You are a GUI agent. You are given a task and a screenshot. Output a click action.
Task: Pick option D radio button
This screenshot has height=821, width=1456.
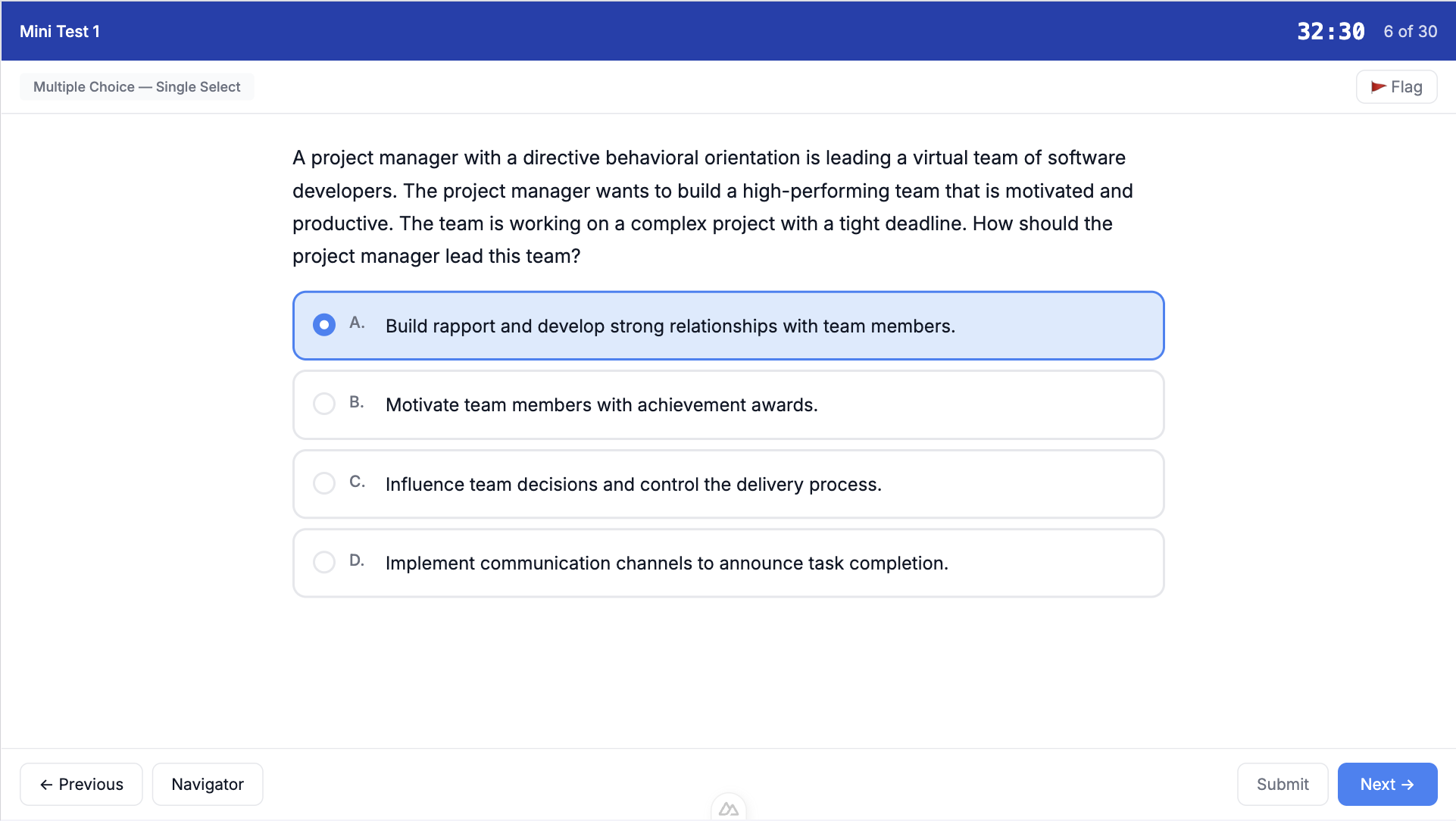pos(324,562)
